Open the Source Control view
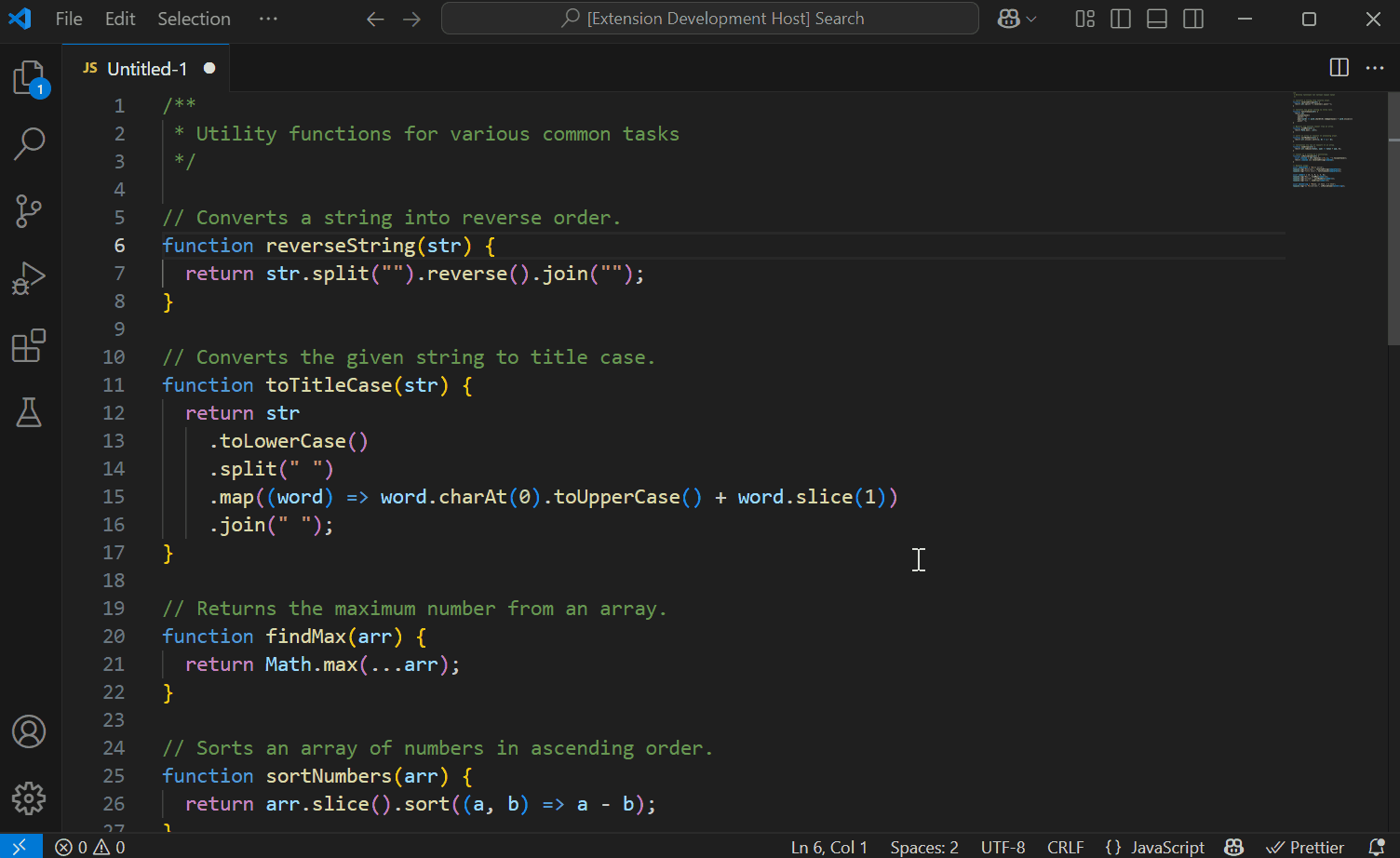 click(x=28, y=211)
